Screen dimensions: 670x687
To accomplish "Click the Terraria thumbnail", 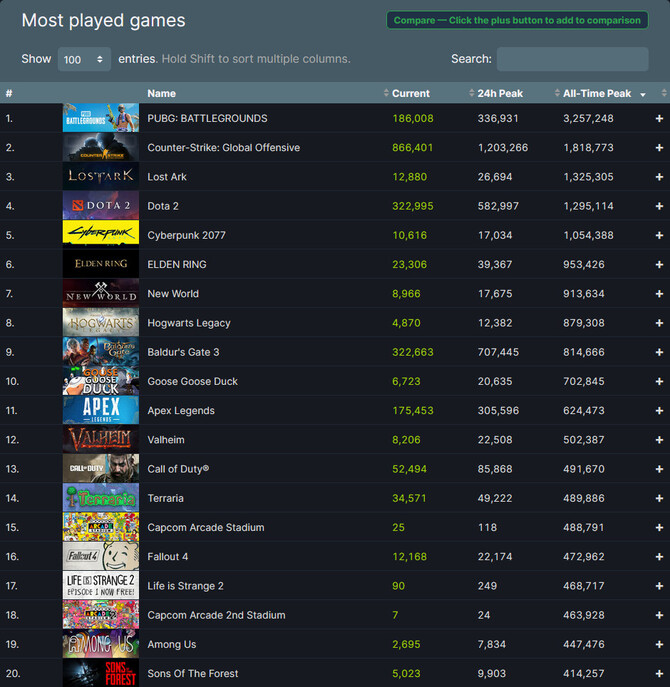I will click(101, 497).
